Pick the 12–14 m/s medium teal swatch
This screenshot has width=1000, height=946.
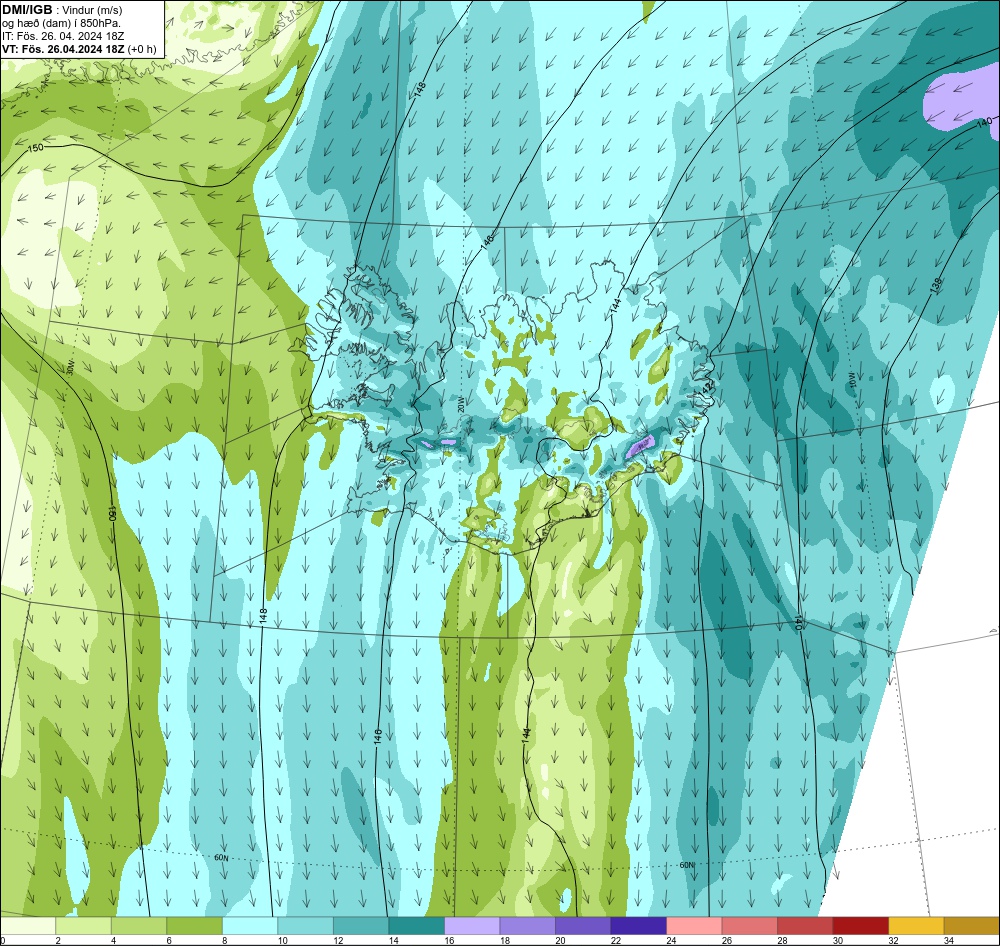361,926
